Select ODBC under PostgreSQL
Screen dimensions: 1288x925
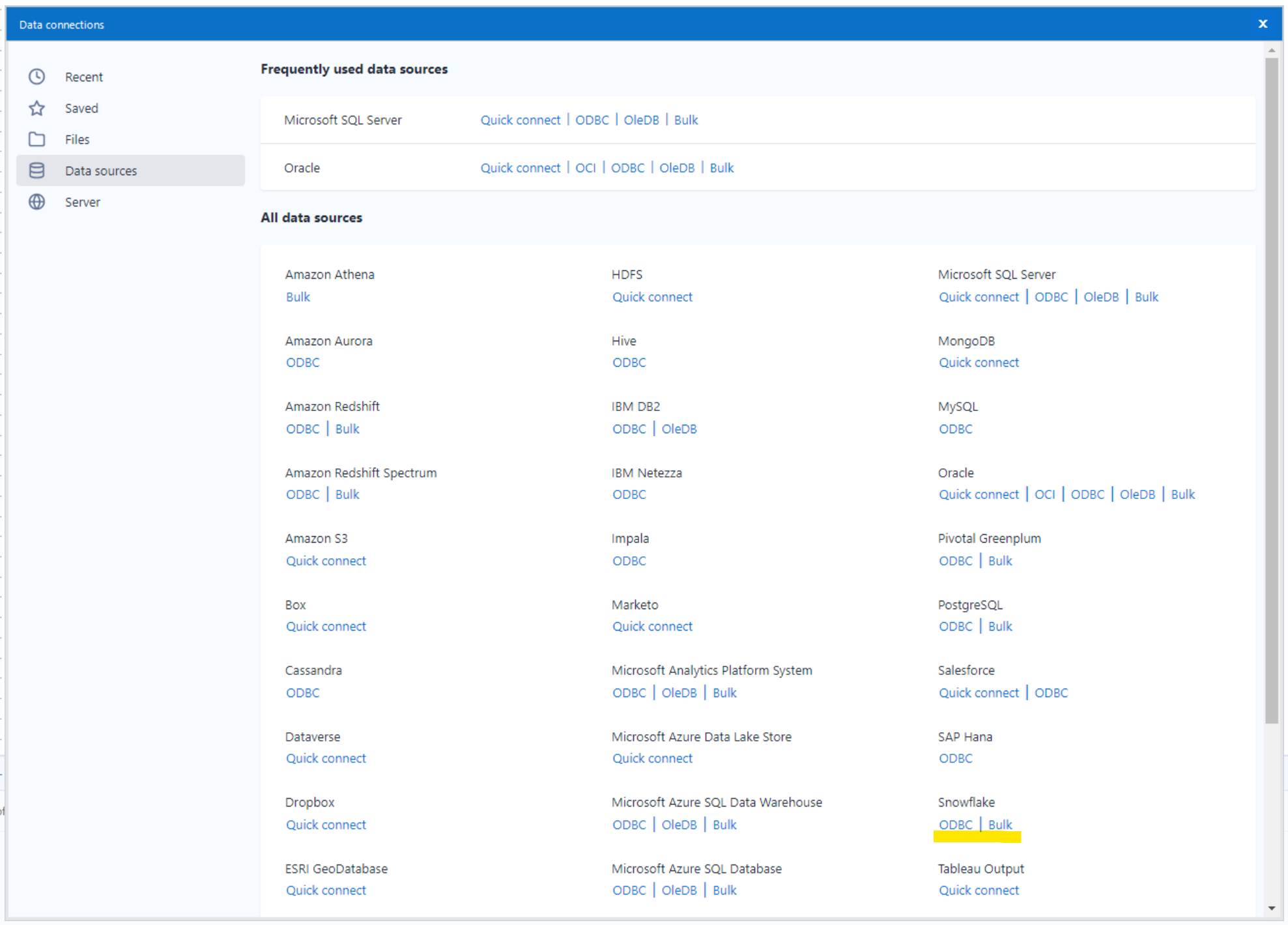pos(956,627)
